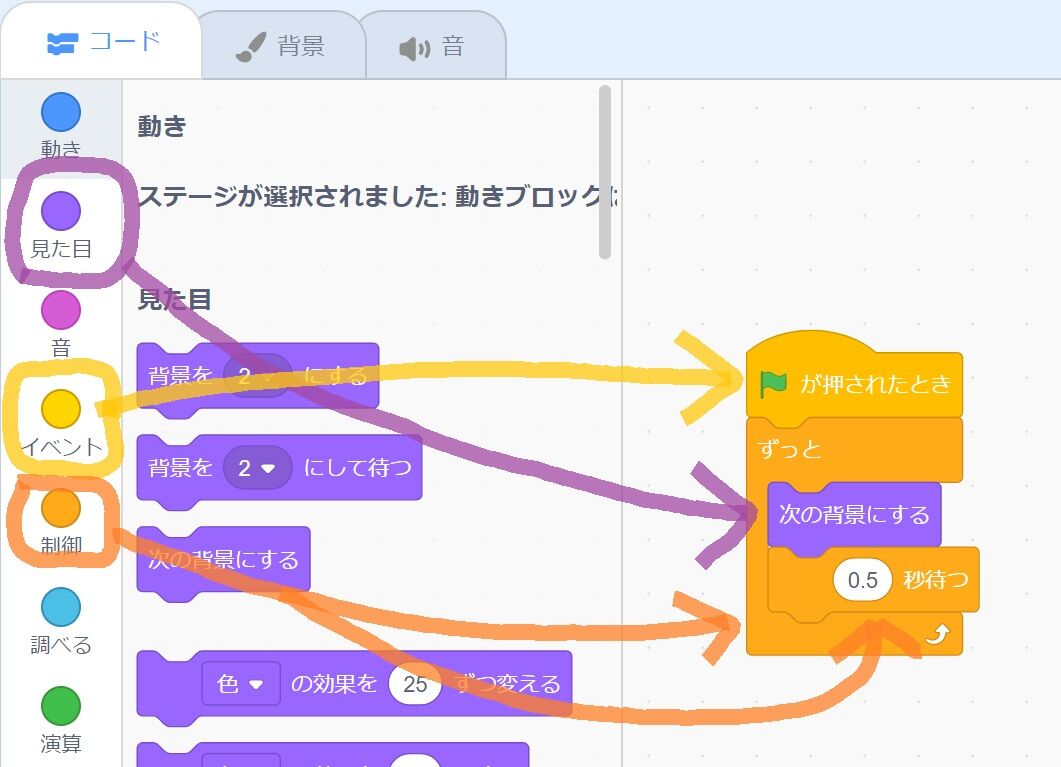Click the 動き section heading
Image resolution: width=1061 pixels, height=767 pixels.
coord(162,126)
